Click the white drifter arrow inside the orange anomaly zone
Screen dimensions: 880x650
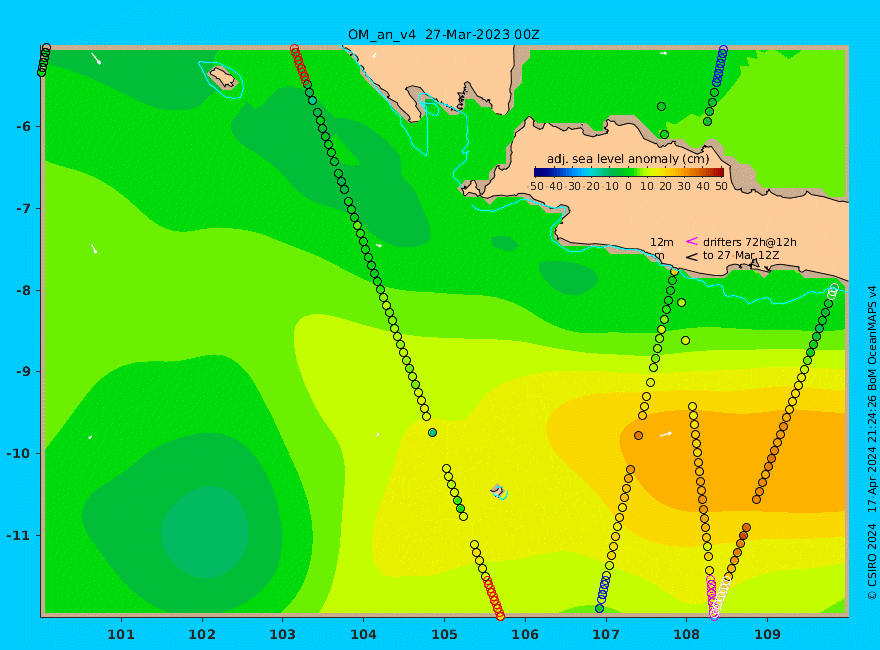666,434
